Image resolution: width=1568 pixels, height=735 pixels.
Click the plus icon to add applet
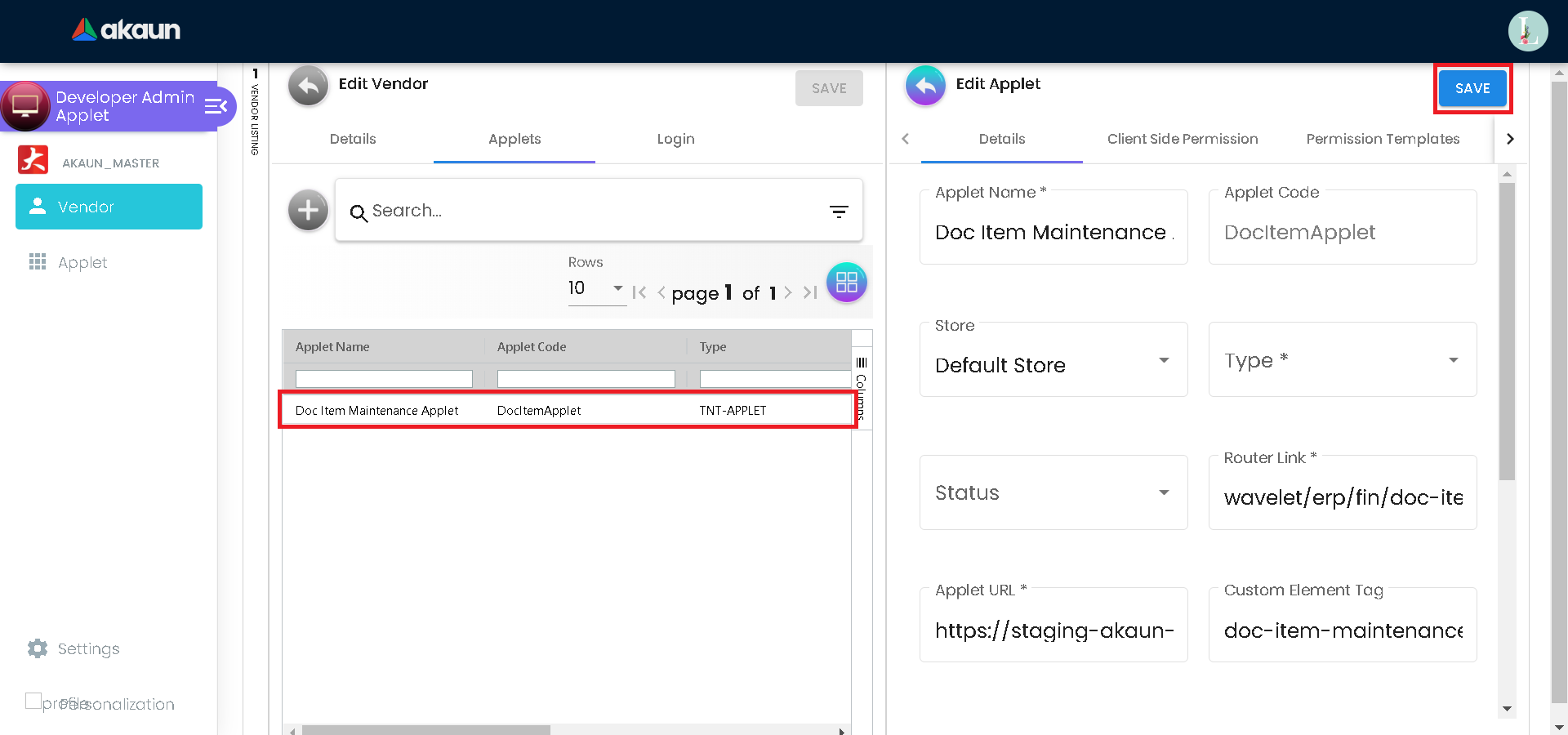click(x=308, y=211)
